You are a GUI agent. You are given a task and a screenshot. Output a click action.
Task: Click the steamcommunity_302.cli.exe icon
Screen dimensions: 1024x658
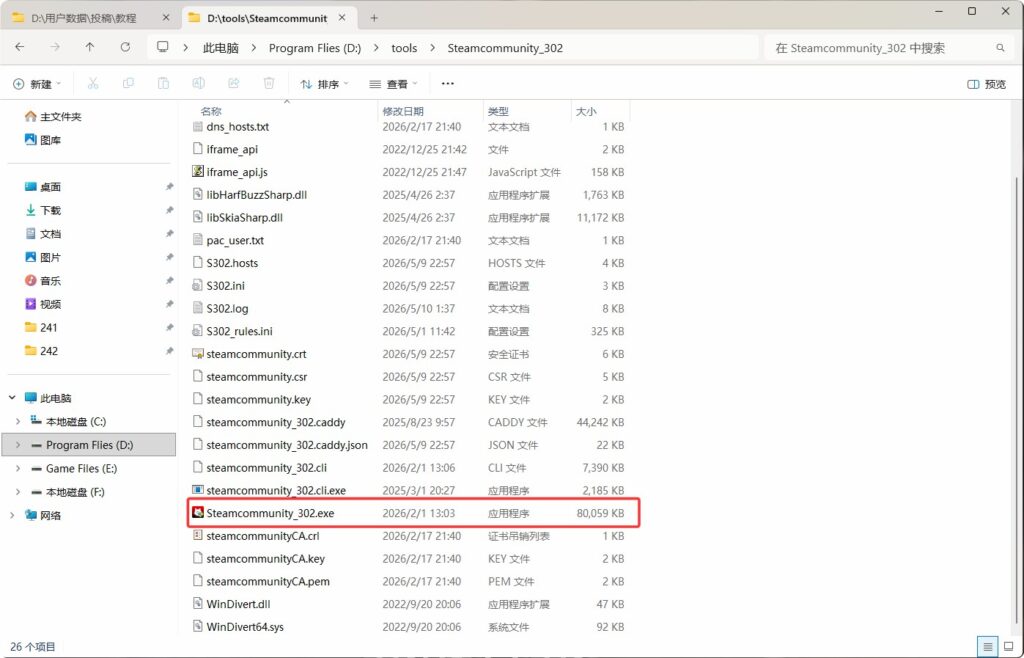pos(198,490)
